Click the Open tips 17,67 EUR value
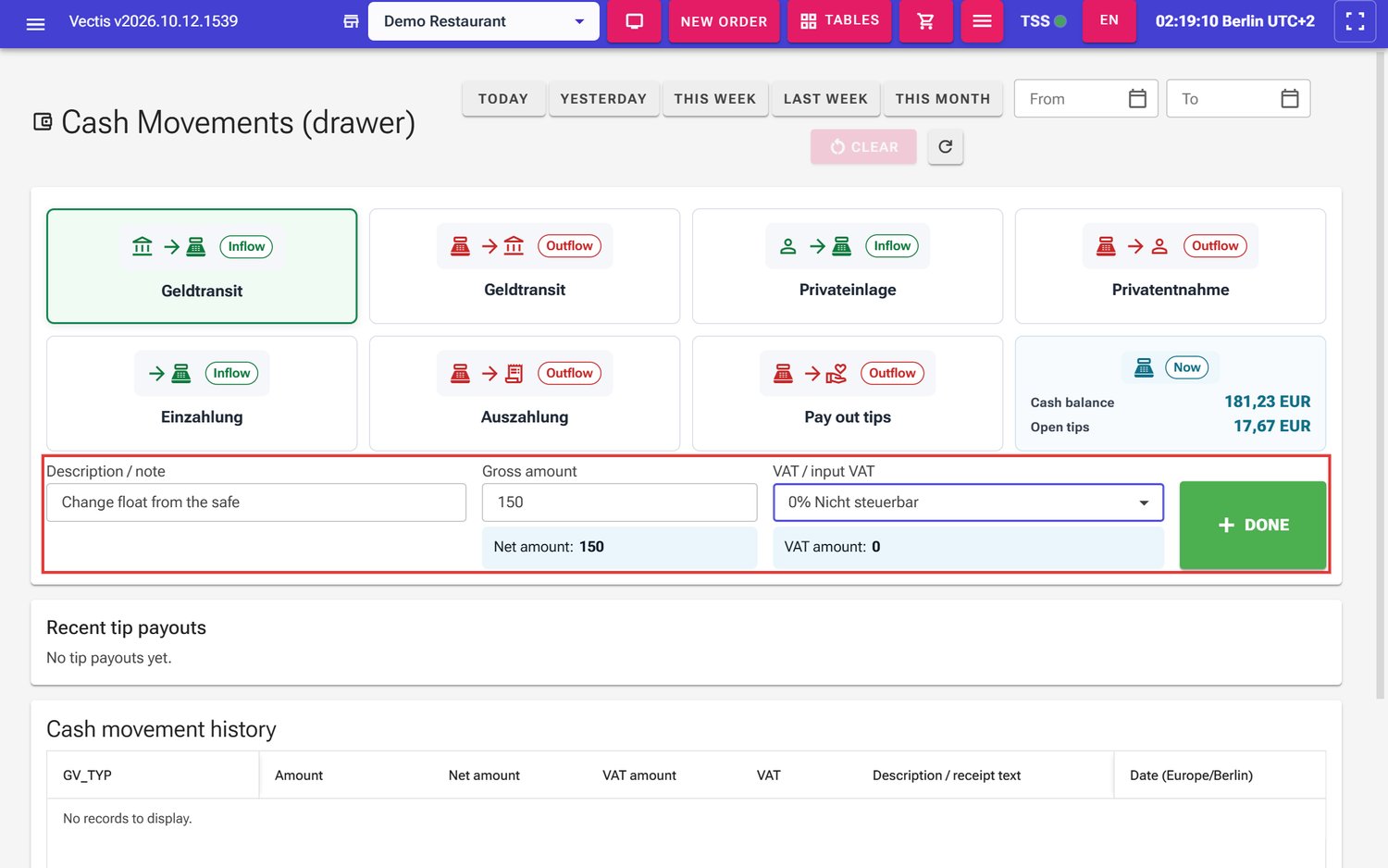Screen dimensions: 1388x868 click(x=1271, y=426)
